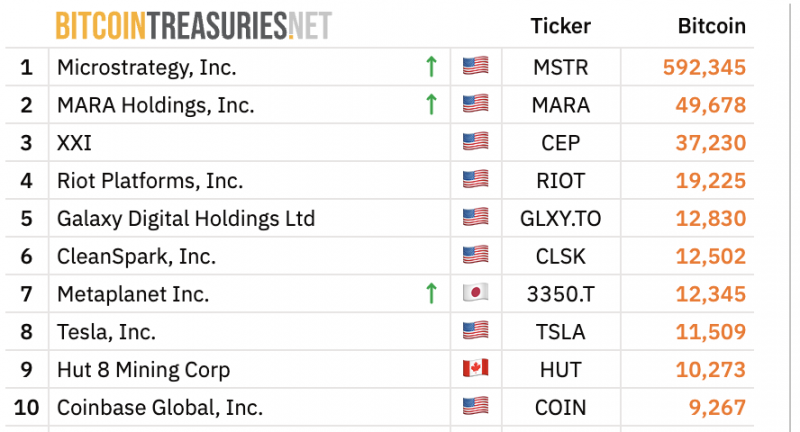
Task: Click the US flag in the XXI row
Action: tap(476, 141)
